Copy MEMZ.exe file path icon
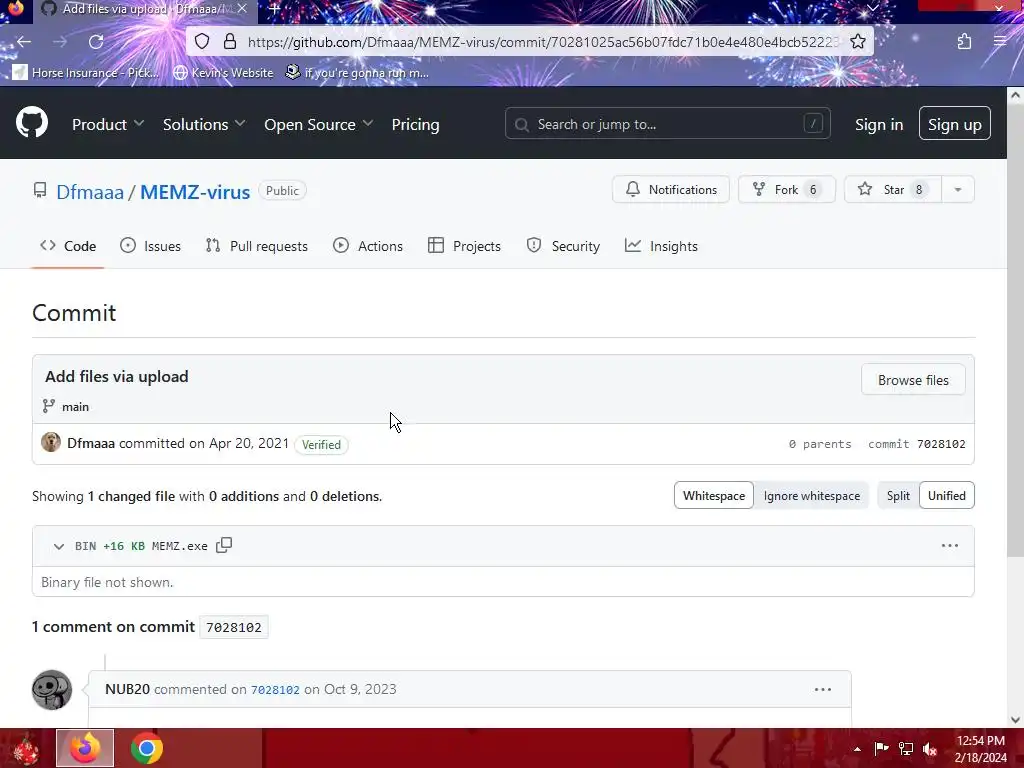Image resolution: width=1024 pixels, height=768 pixels. pos(224,545)
